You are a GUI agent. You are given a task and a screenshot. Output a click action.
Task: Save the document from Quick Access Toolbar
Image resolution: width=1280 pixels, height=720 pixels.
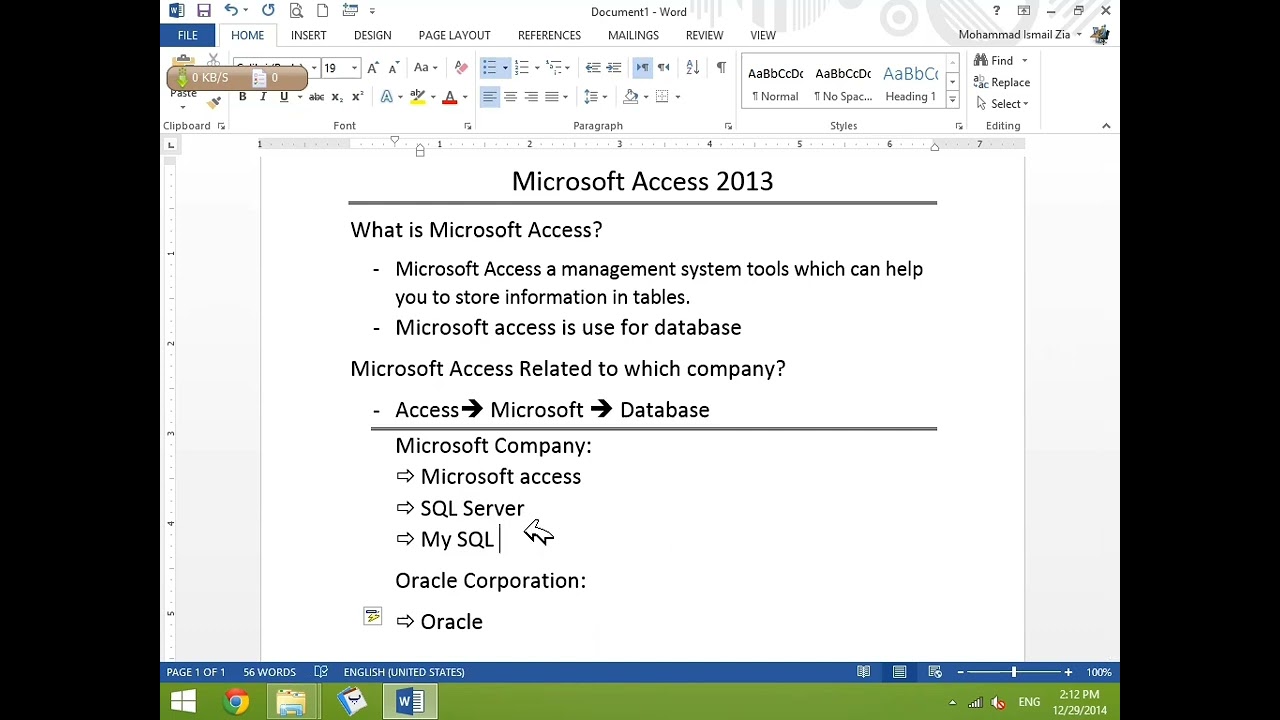coord(204,11)
